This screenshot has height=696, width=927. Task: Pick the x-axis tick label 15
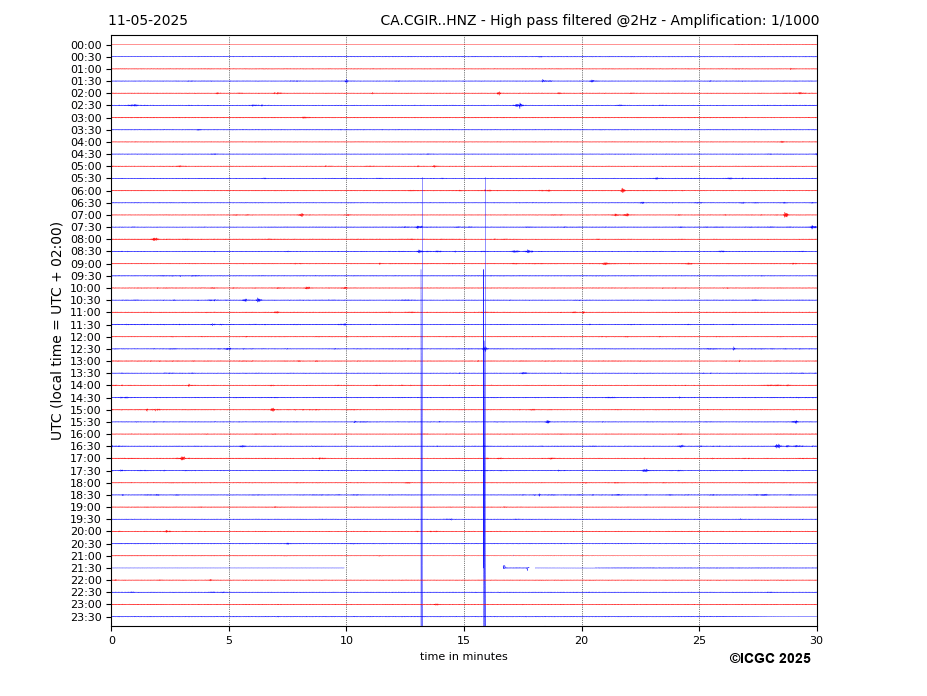[x=464, y=640]
